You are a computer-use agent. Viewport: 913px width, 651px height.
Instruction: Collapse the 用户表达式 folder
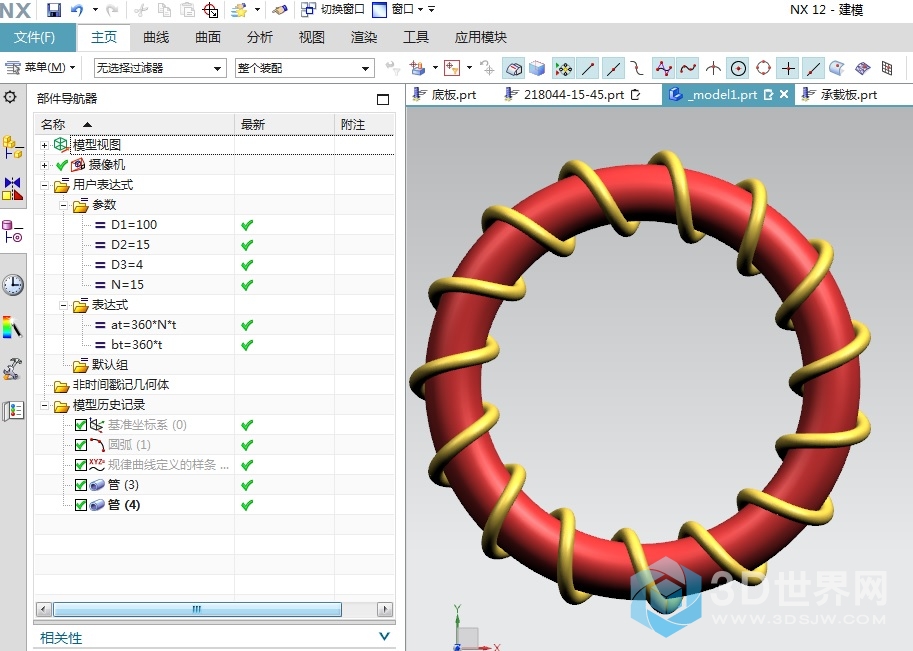[x=44, y=185]
